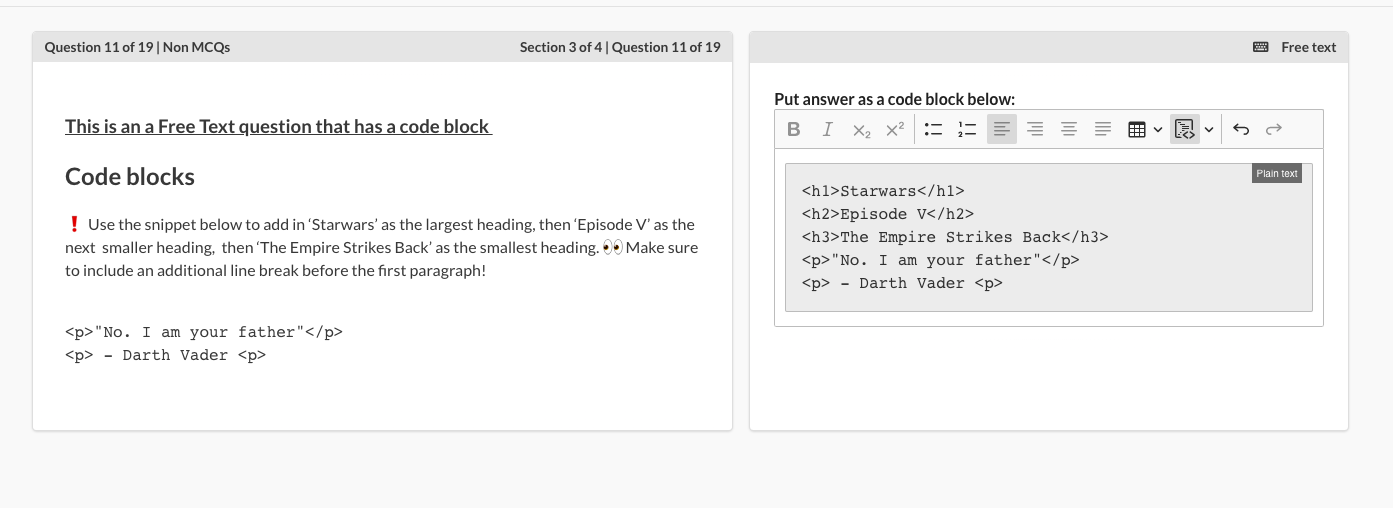Click the keyboard icon beside Free text
Image resolution: width=1393 pixels, height=508 pixels.
(1260, 47)
